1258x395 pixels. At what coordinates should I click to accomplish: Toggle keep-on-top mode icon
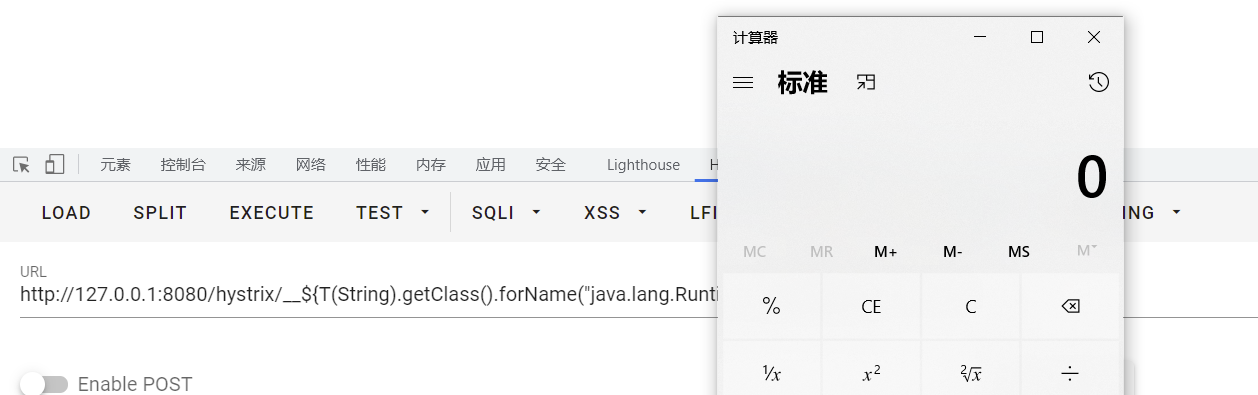(866, 83)
